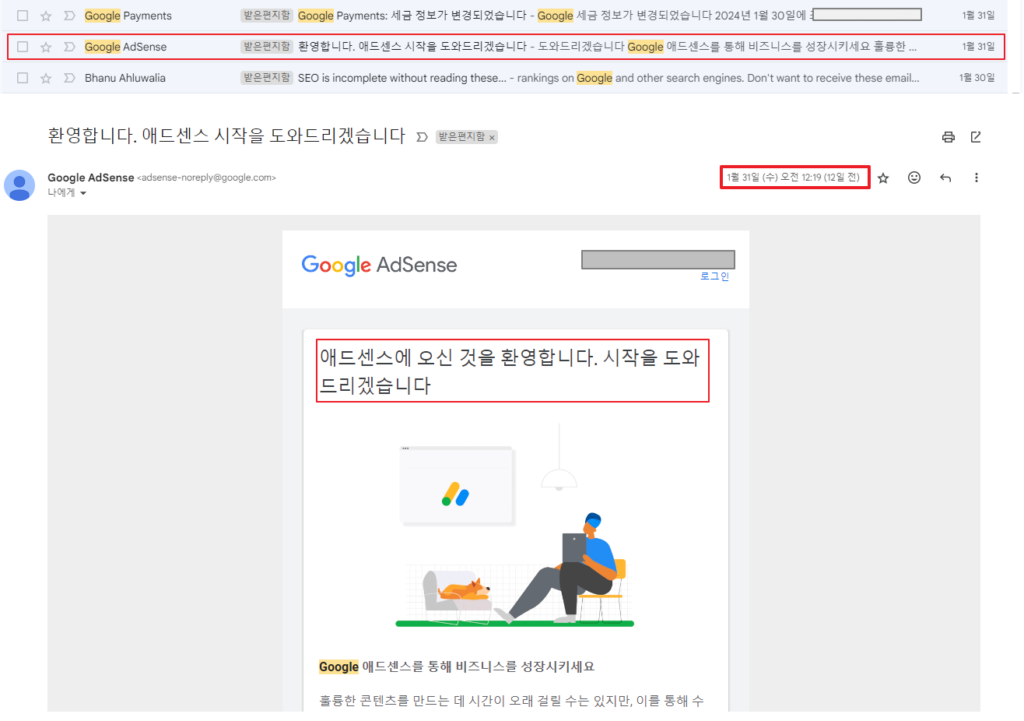Click the message timestamp 1월 31일 (수)

click(794, 178)
